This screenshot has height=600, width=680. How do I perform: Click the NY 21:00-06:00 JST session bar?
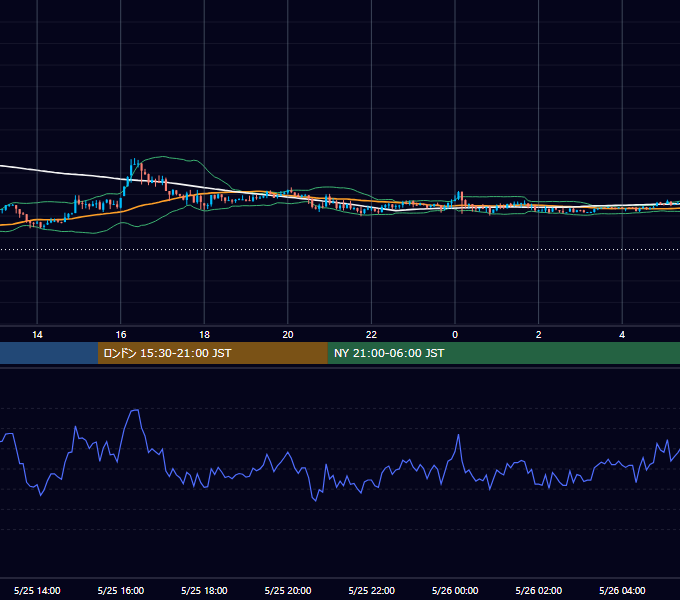pyautogui.click(x=503, y=353)
